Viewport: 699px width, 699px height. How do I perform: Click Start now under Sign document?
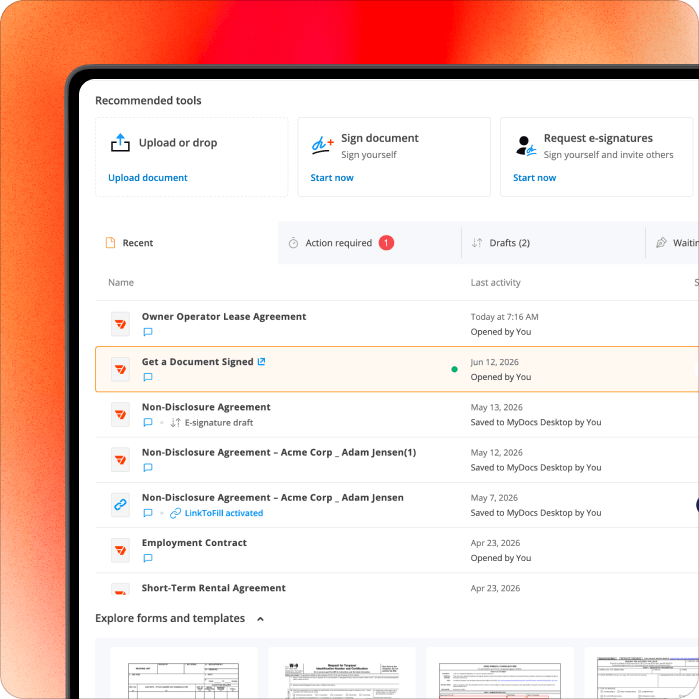pyautogui.click(x=332, y=177)
